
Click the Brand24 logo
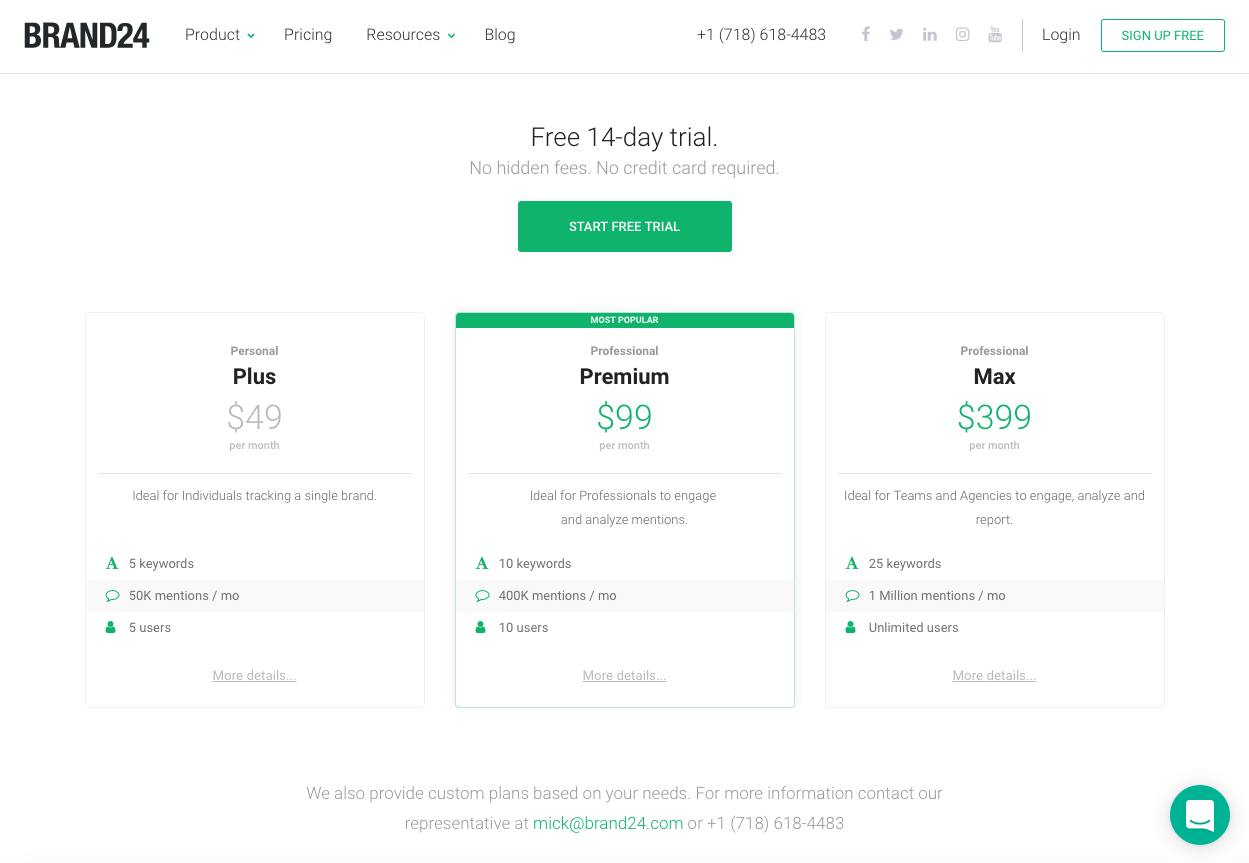[87, 35]
